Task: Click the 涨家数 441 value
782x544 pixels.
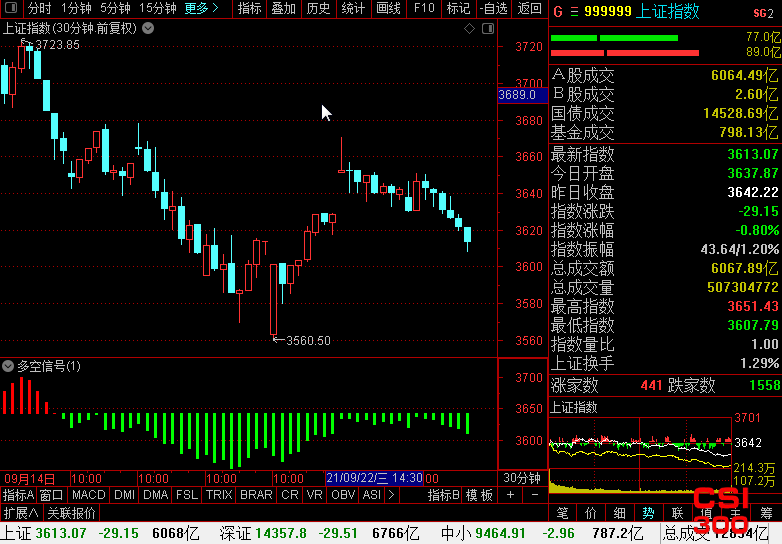Action: [x=651, y=385]
